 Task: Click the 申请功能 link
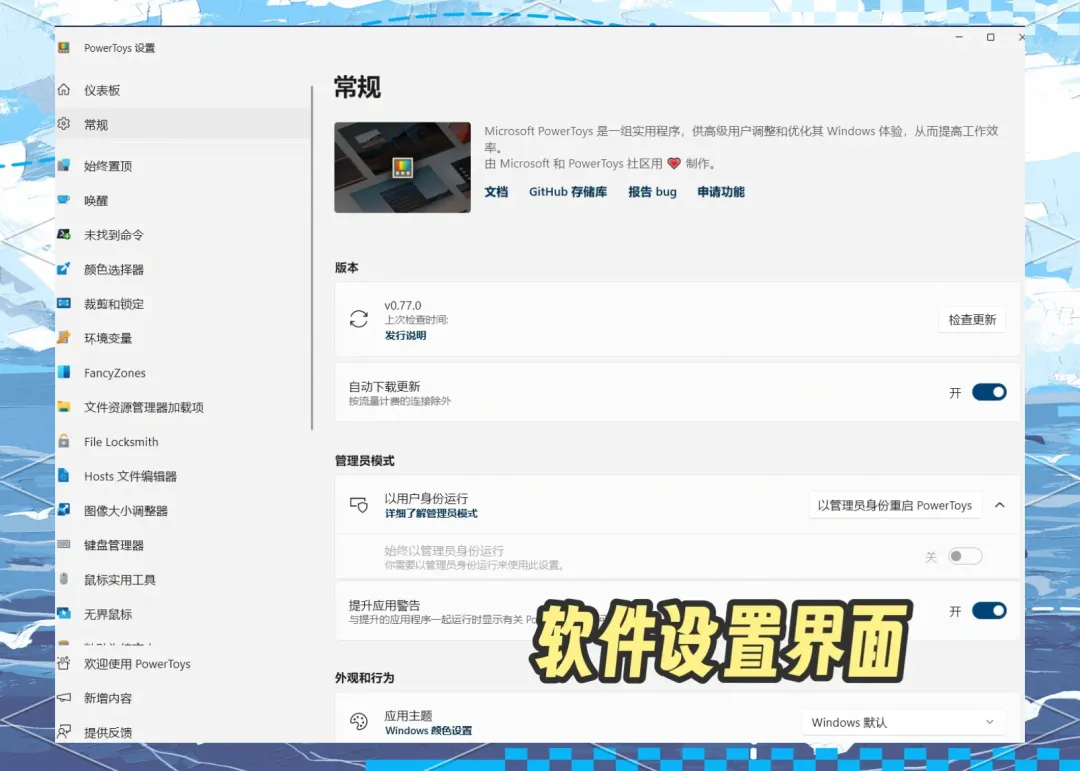[720, 192]
